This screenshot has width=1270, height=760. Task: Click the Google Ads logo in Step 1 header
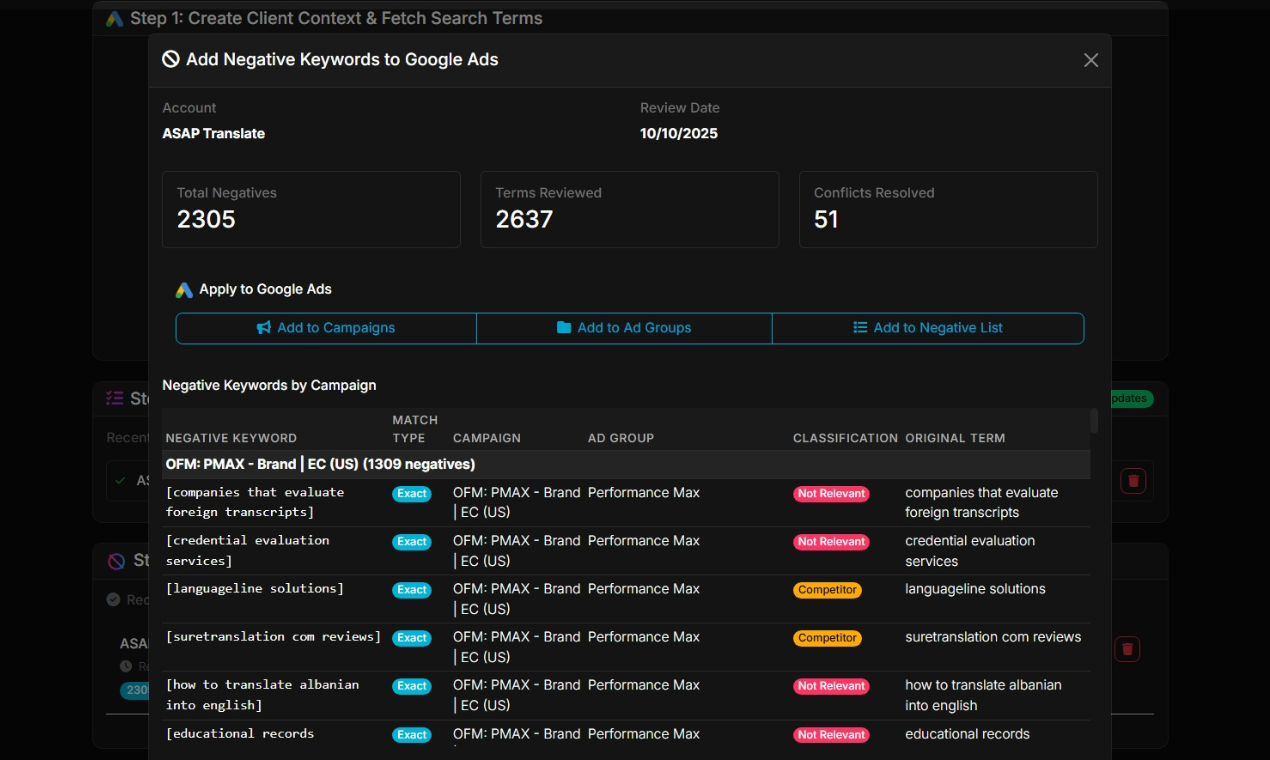pyautogui.click(x=115, y=19)
